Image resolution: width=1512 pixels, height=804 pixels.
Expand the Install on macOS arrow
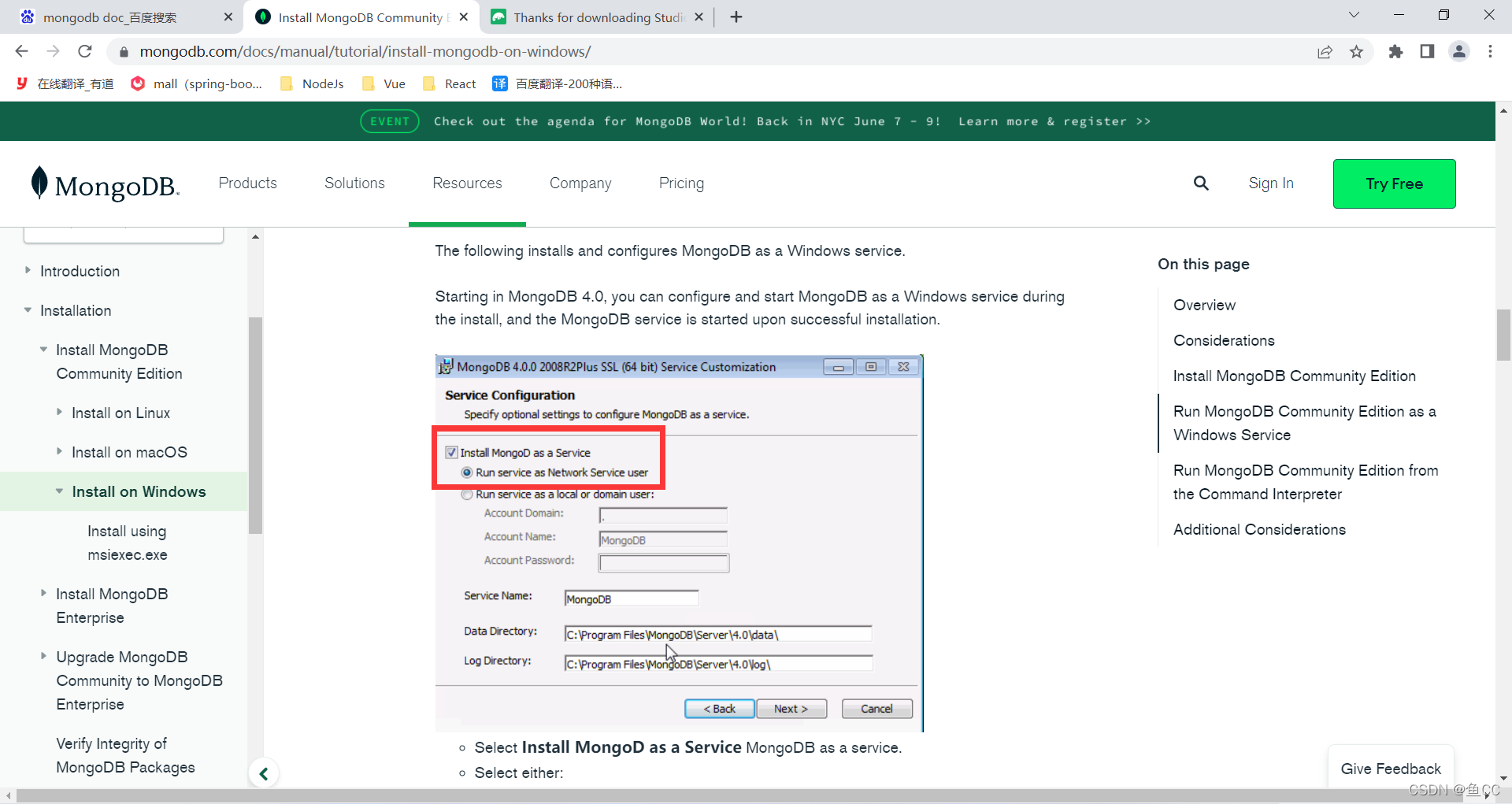tap(59, 451)
